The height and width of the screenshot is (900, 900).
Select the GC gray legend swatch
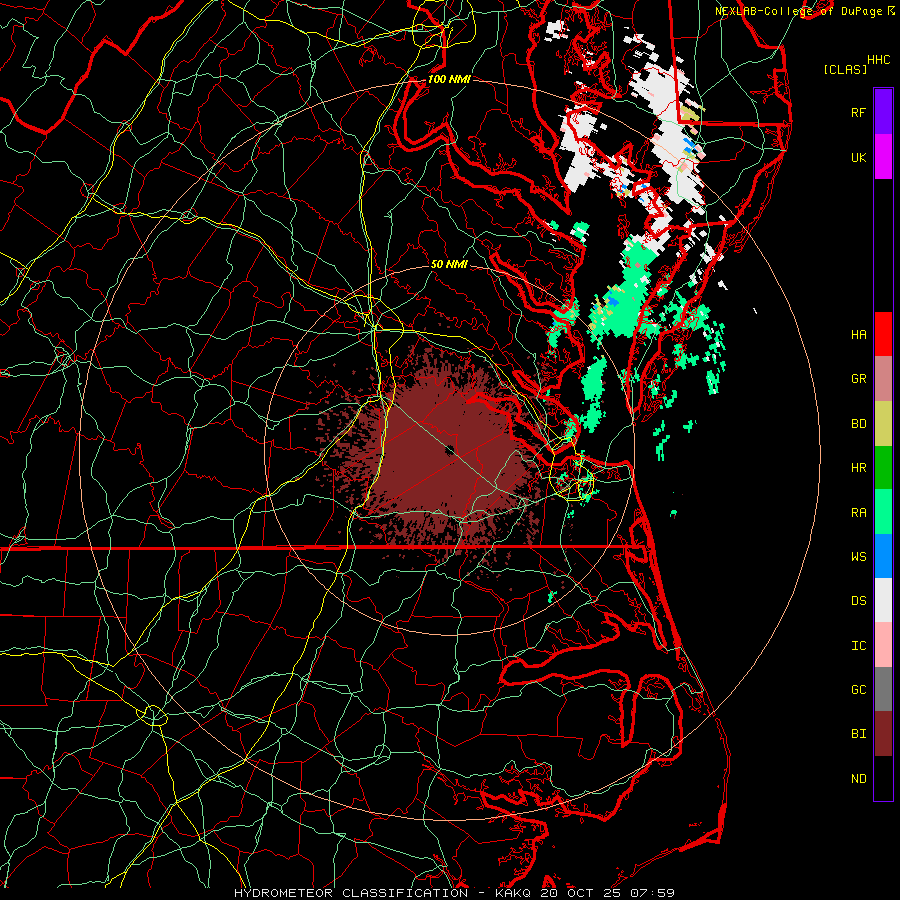pyautogui.click(x=883, y=689)
